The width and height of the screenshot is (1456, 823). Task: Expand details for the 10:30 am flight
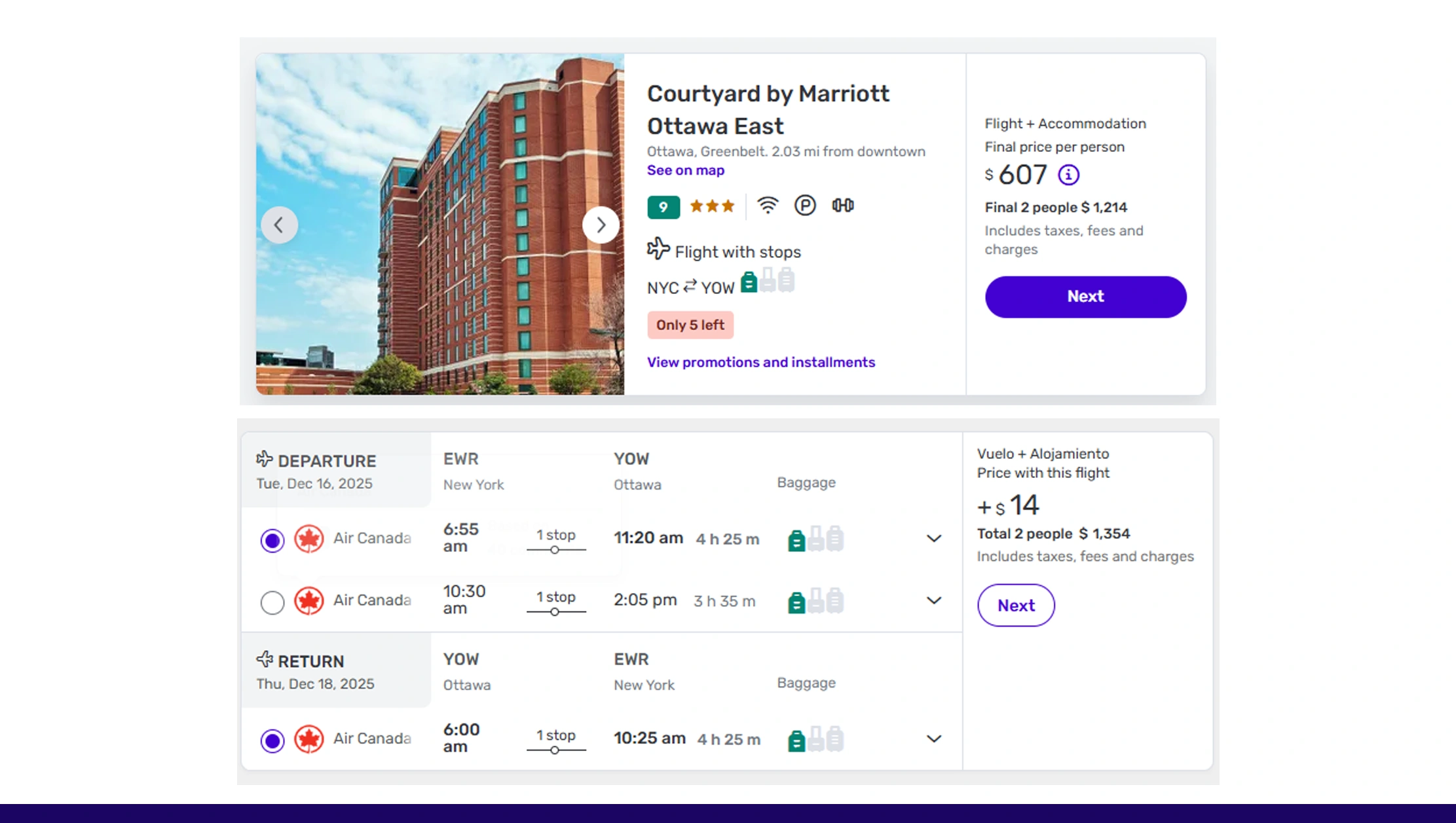pyautogui.click(x=934, y=600)
